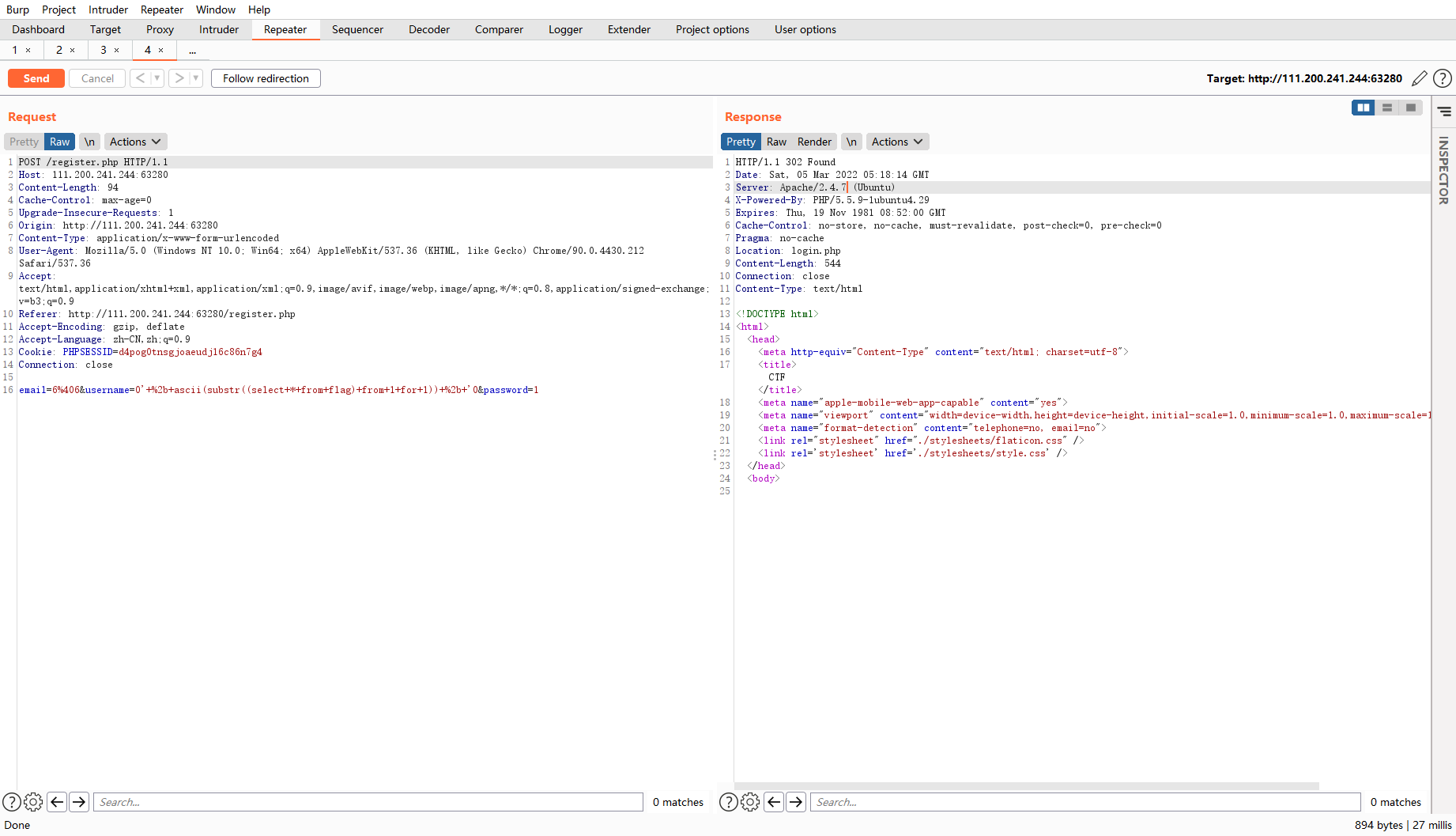This screenshot has width=1456, height=836.
Task: Click the Response horizontal scrollbar
Action: [1026, 786]
